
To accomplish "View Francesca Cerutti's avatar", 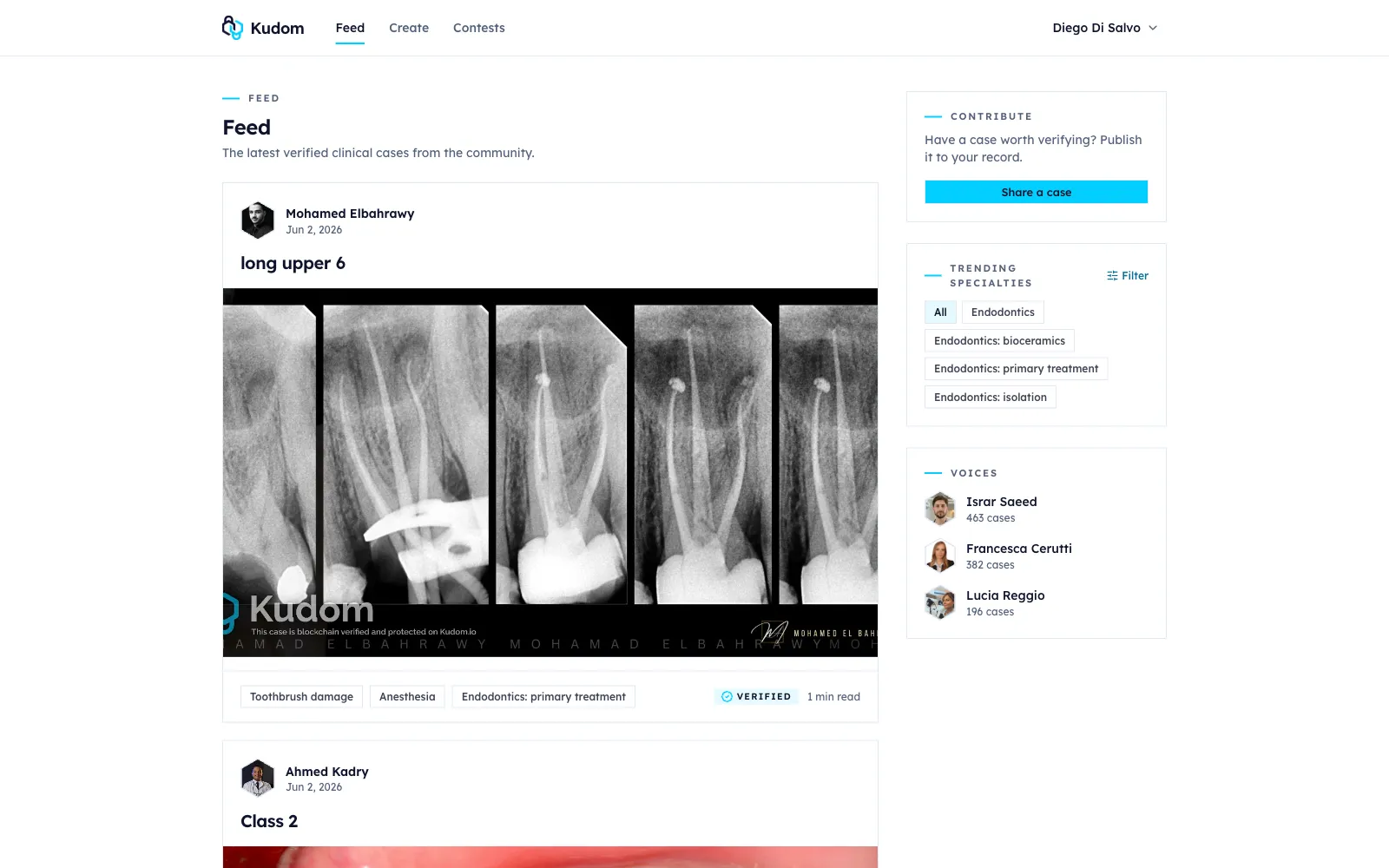I will click(x=940, y=556).
